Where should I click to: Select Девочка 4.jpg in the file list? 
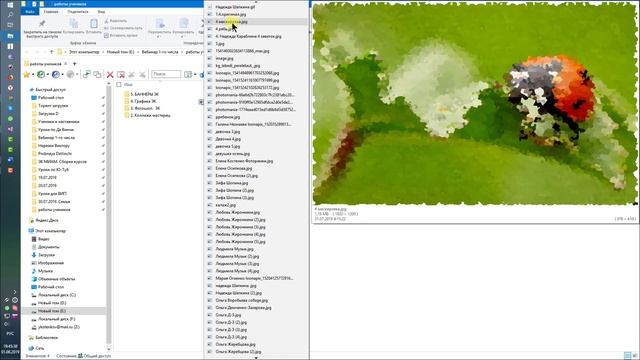pyautogui.click(x=228, y=139)
